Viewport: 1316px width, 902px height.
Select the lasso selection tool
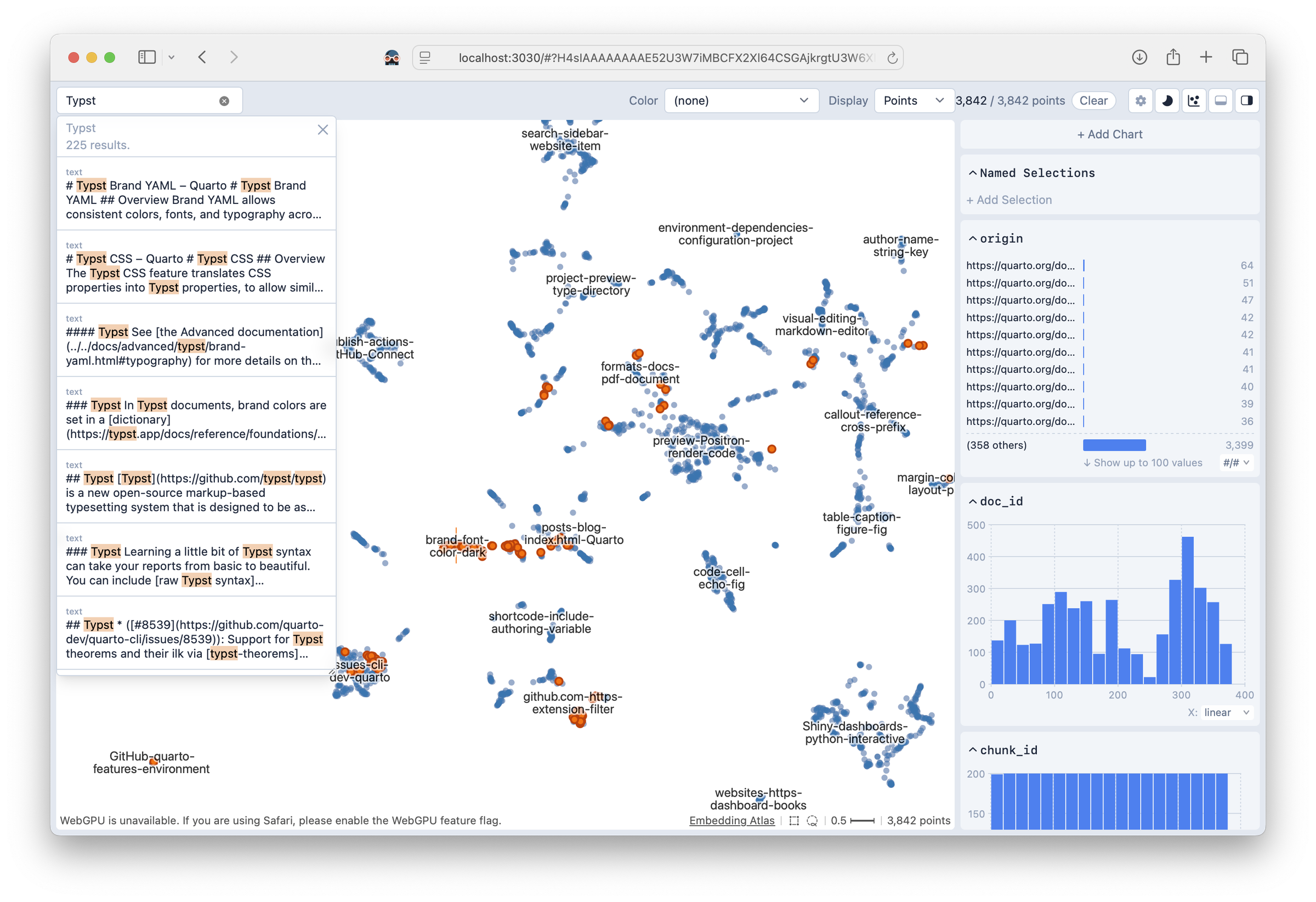click(x=812, y=820)
